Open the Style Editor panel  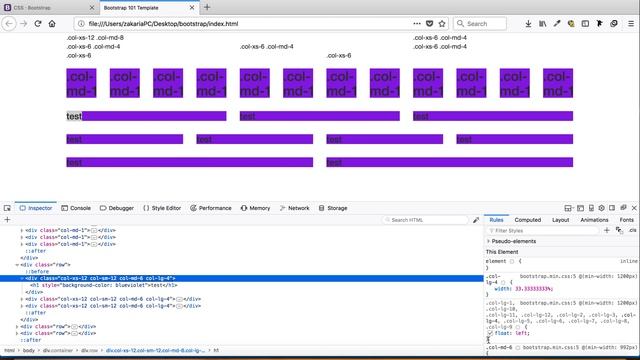[x=162, y=208]
